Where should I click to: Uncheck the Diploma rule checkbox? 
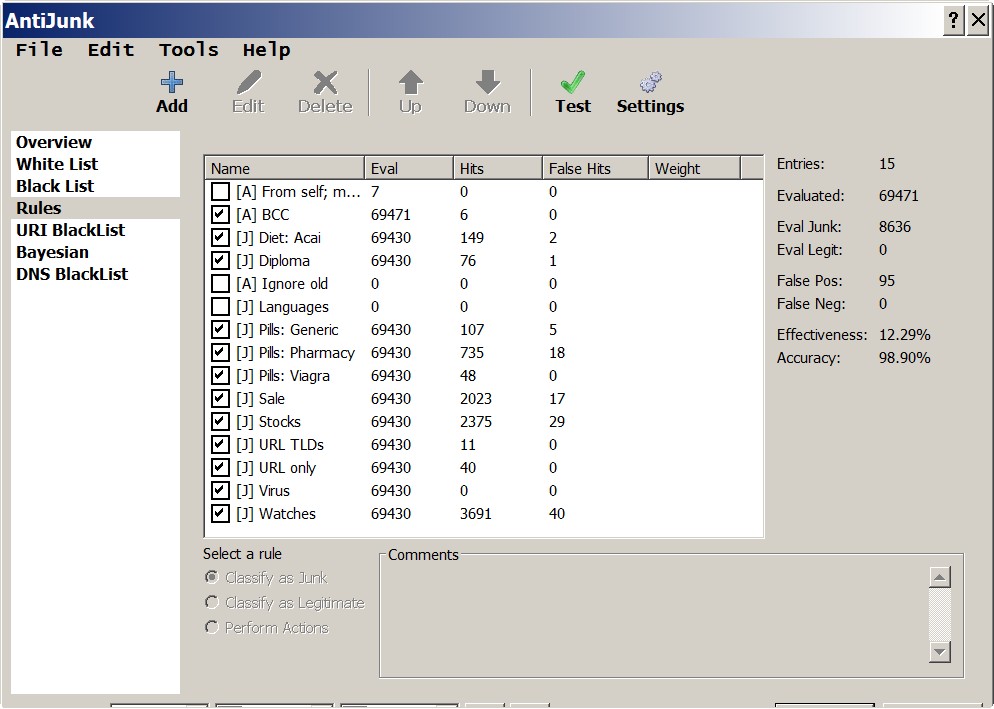[220, 261]
